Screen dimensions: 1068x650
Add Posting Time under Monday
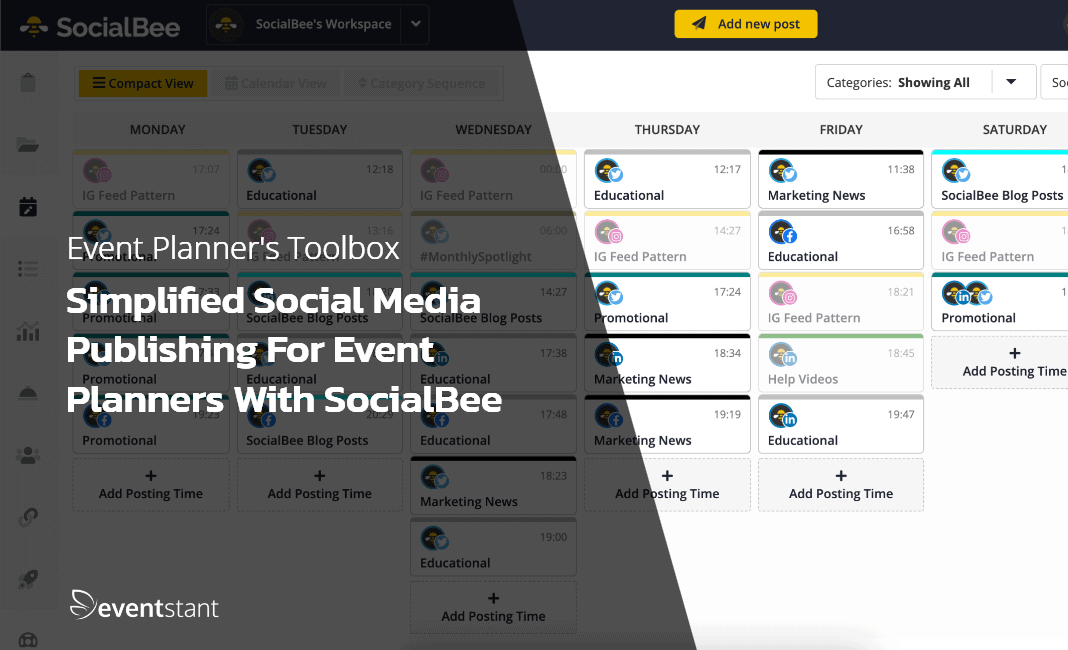[151, 484]
